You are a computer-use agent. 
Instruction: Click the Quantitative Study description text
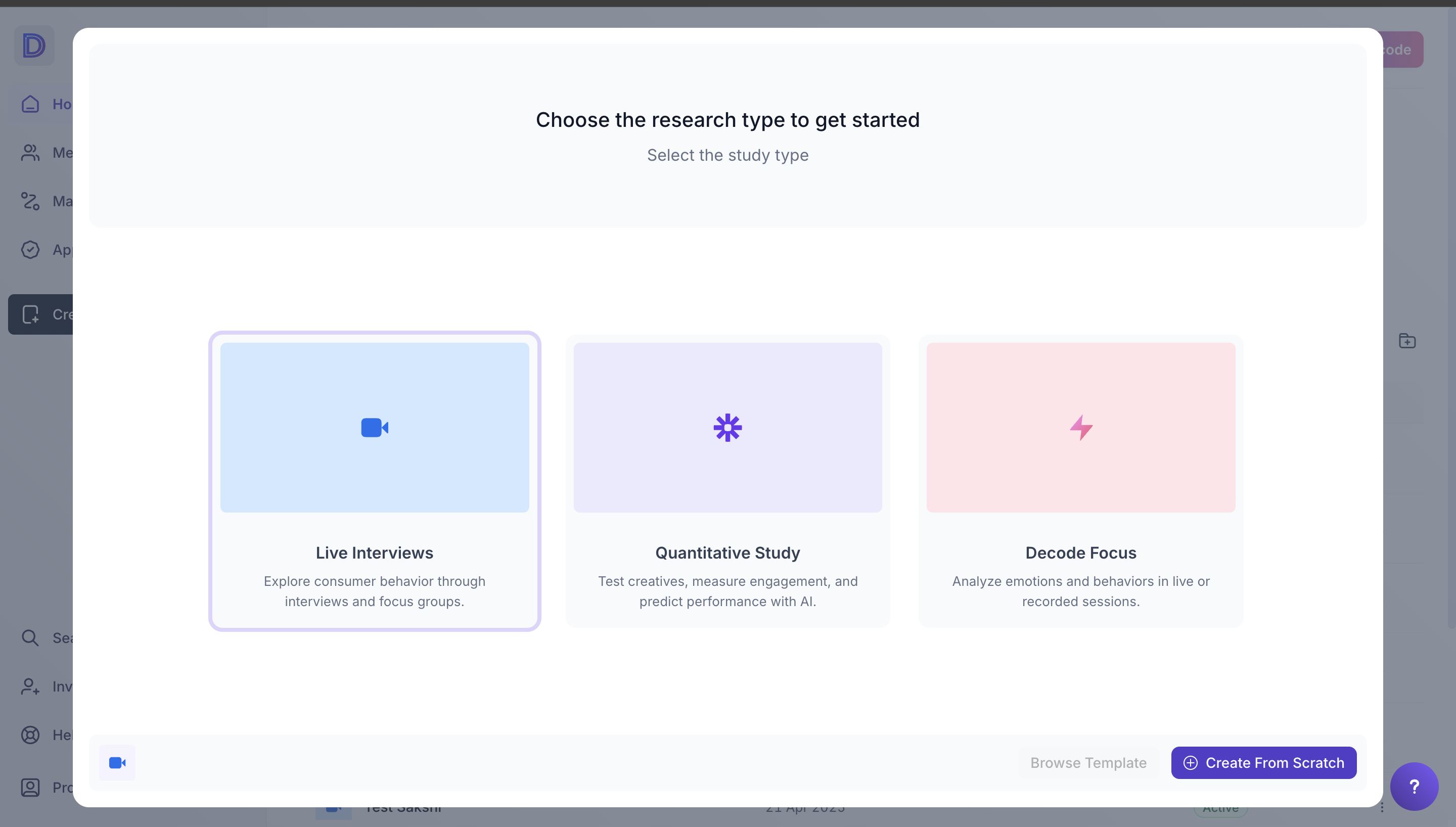pyautogui.click(x=727, y=591)
